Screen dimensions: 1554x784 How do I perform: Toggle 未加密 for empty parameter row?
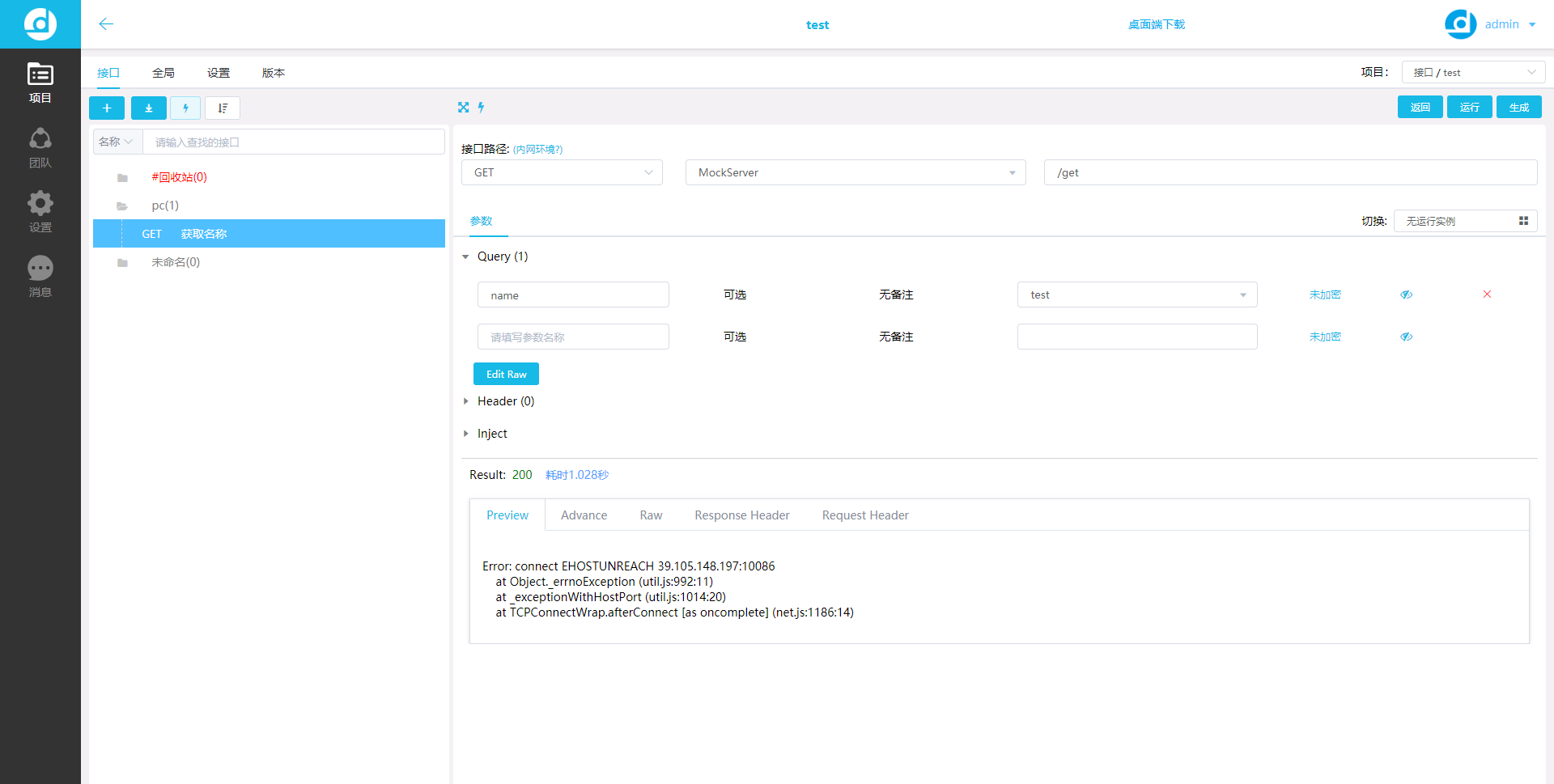pos(1325,337)
